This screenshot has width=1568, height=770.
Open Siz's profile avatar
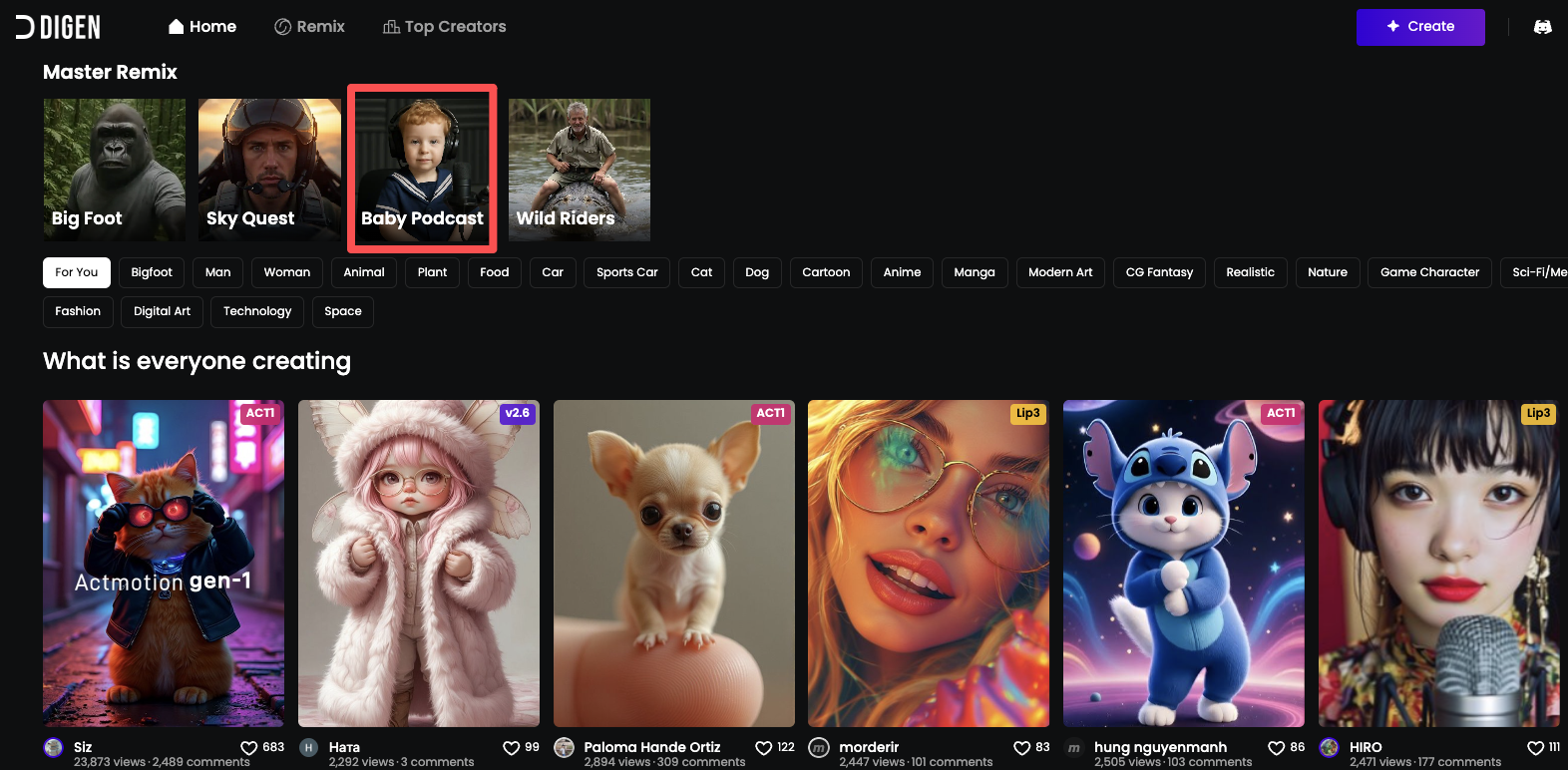coord(54,748)
